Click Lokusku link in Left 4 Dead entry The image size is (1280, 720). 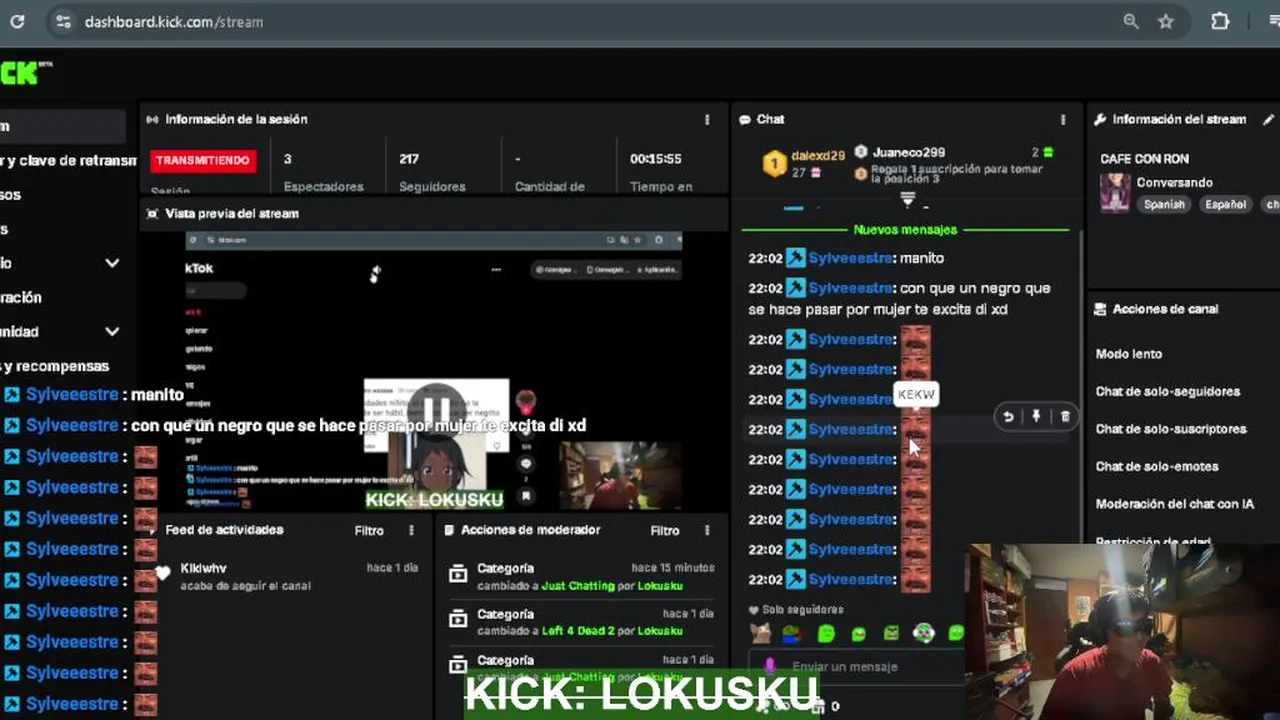660,631
